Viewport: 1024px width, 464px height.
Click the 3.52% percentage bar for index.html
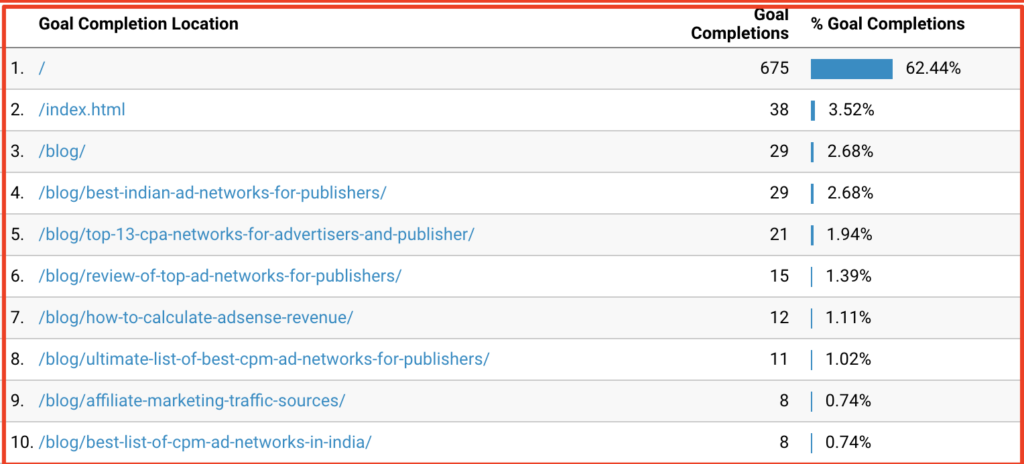(813, 110)
